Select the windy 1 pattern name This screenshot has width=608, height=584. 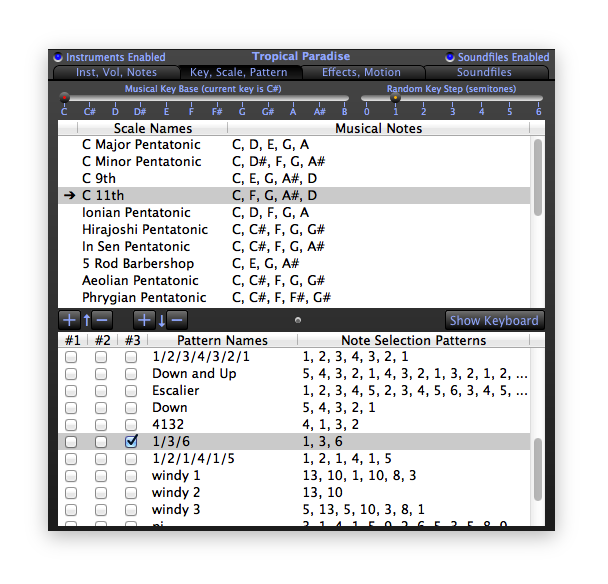coord(176,475)
